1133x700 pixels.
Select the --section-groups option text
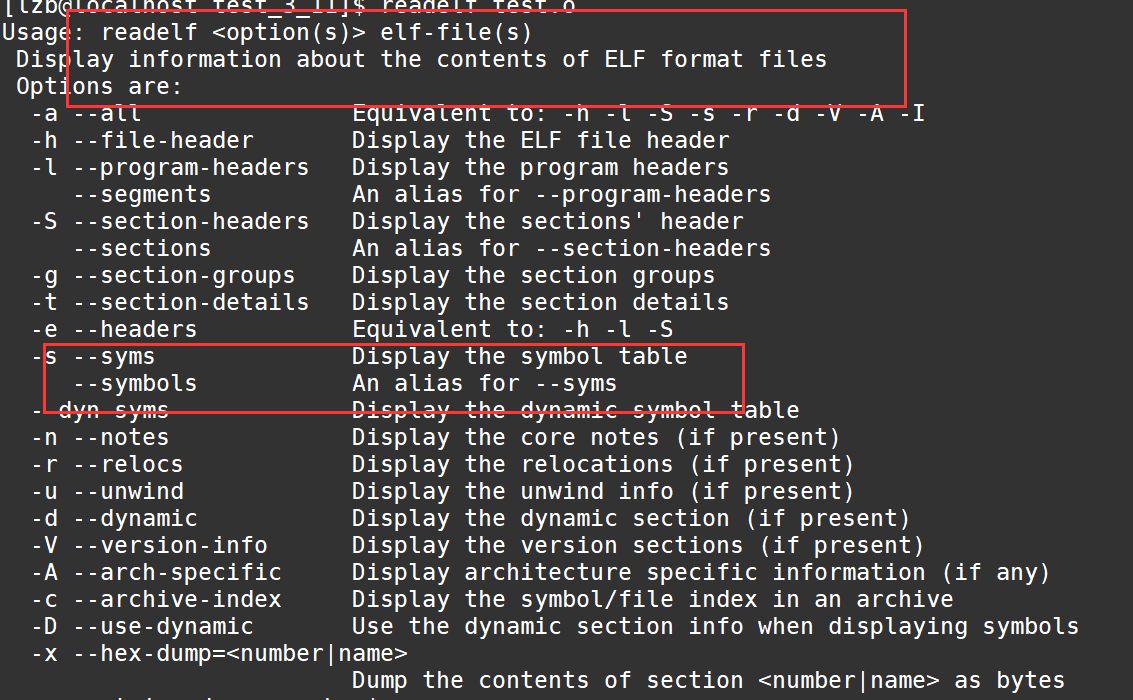click(x=183, y=275)
